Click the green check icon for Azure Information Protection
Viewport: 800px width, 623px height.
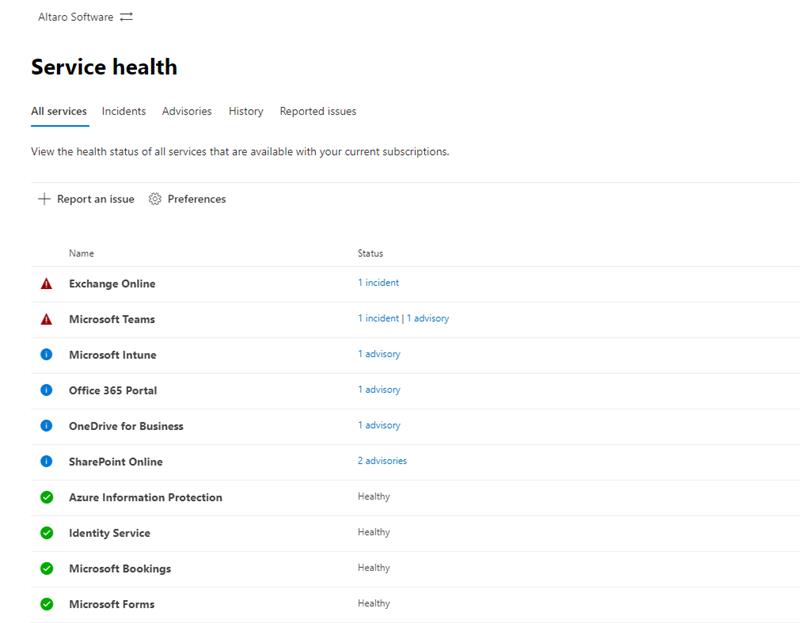(46, 497)
